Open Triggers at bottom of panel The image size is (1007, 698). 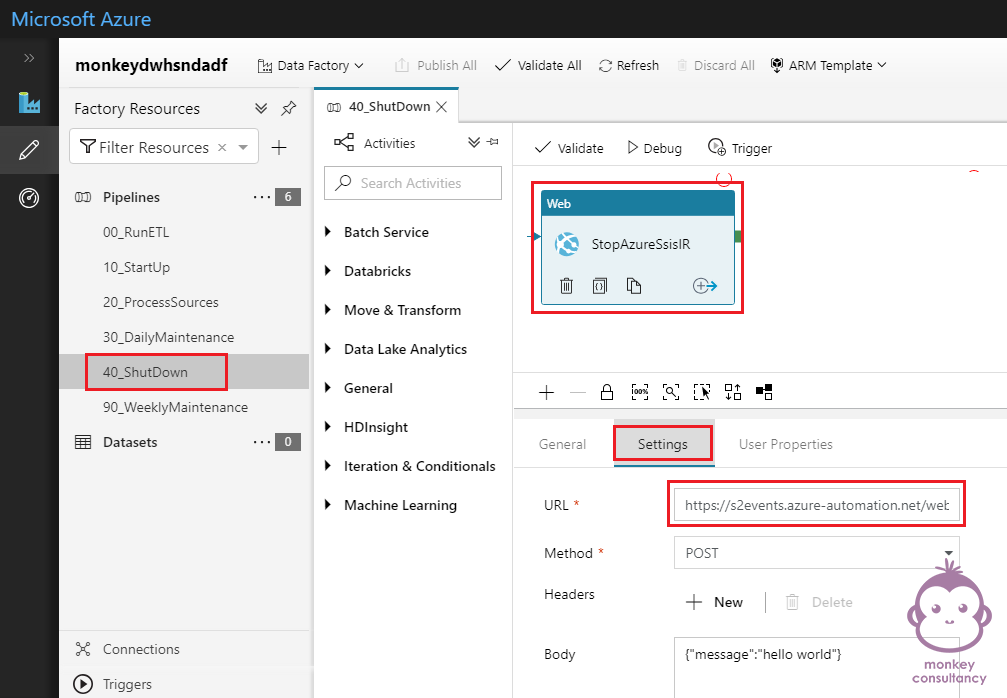coord(114,685)
